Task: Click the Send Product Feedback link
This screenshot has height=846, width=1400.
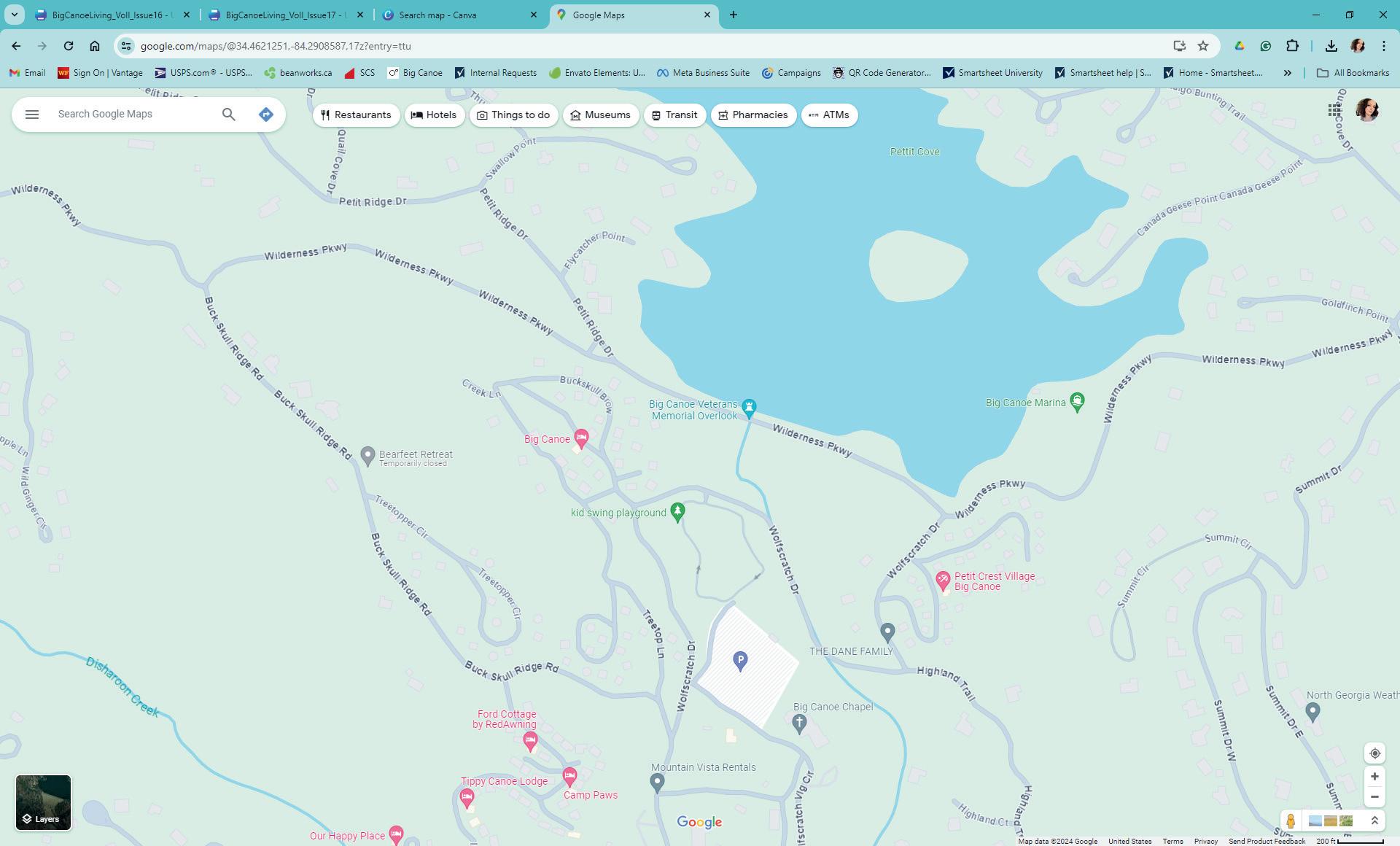Action: [x=1267, y=842]
